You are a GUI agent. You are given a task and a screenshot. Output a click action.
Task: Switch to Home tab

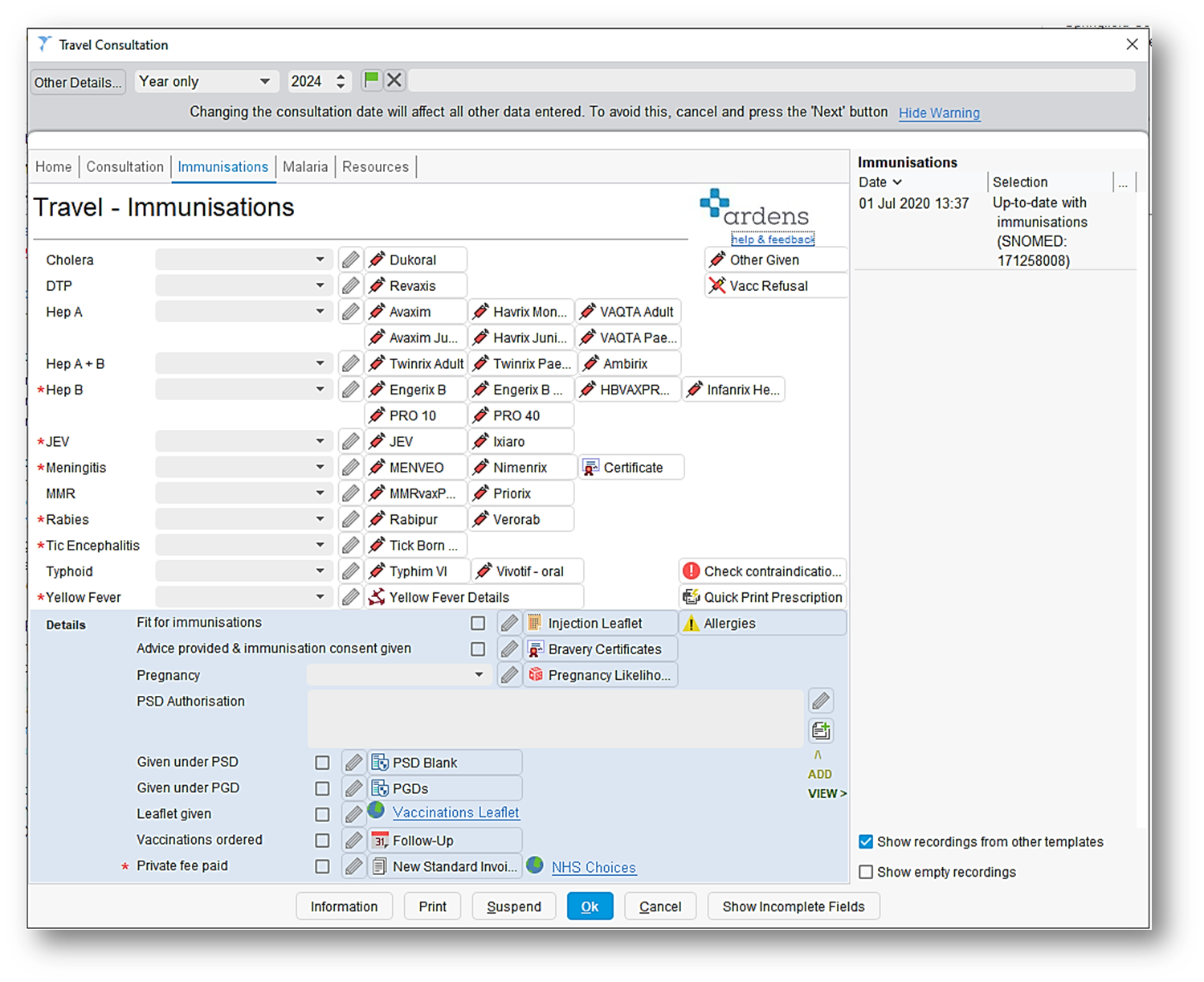coord(53,166)
